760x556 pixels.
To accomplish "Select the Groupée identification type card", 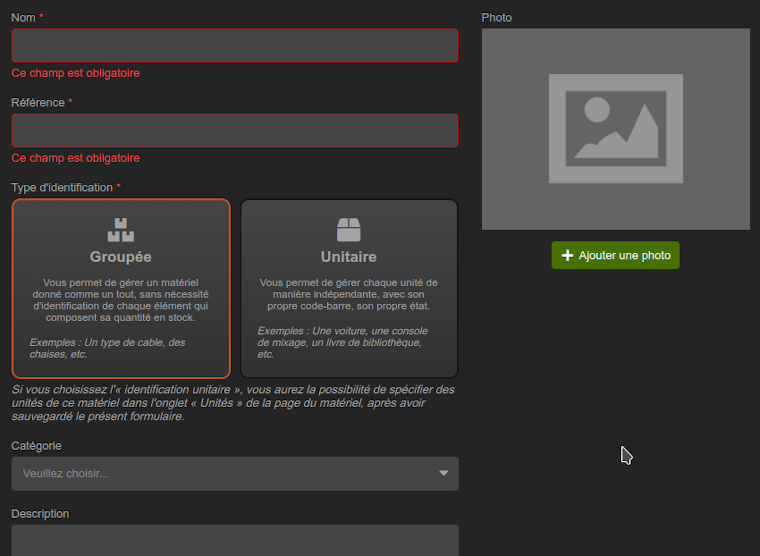I will 121,288.
